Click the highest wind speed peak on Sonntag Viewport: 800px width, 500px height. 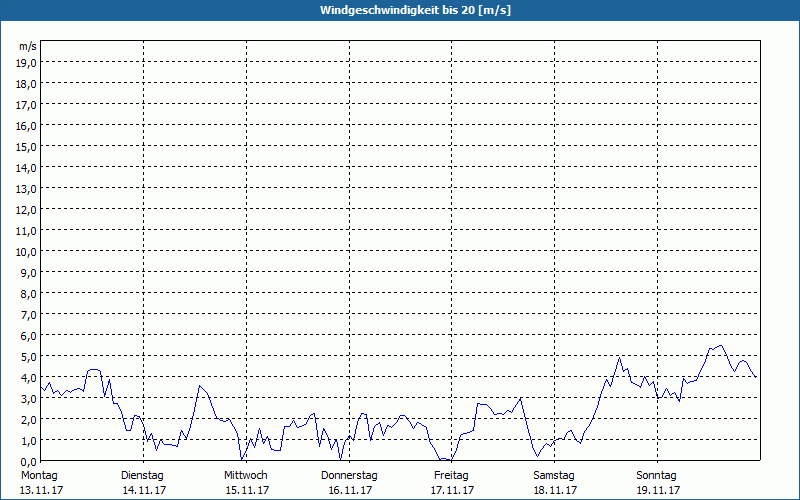point(720,346)
